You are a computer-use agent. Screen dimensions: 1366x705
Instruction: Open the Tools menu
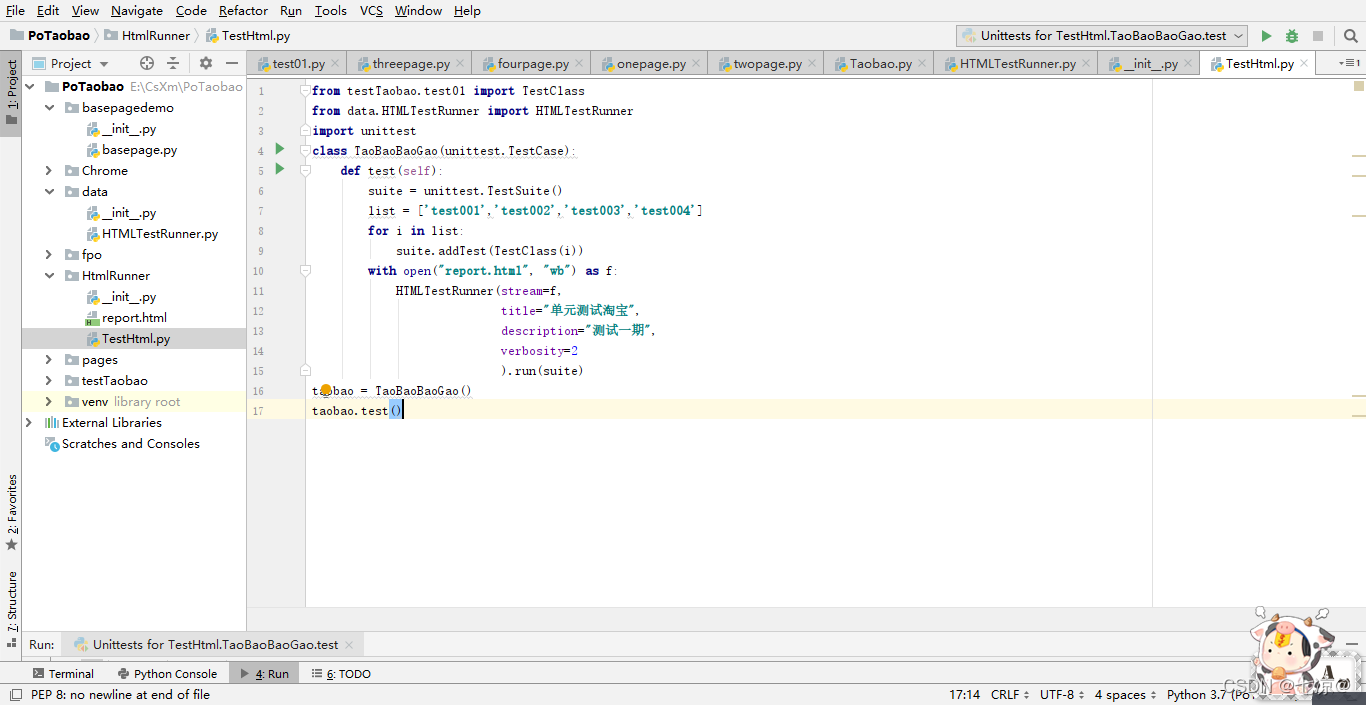[x=330, y=11]
